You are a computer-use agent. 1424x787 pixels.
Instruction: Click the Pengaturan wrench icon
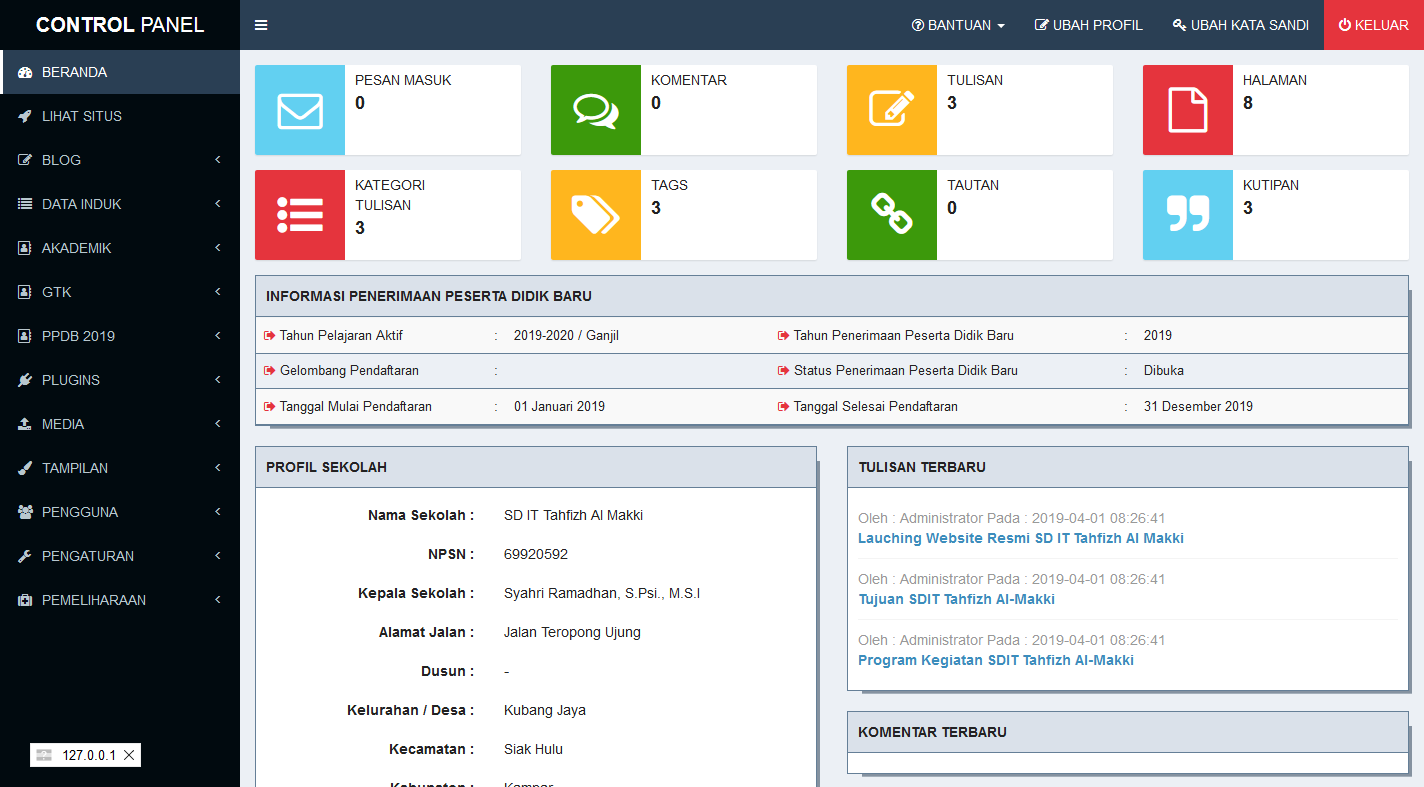coord(25,556)
